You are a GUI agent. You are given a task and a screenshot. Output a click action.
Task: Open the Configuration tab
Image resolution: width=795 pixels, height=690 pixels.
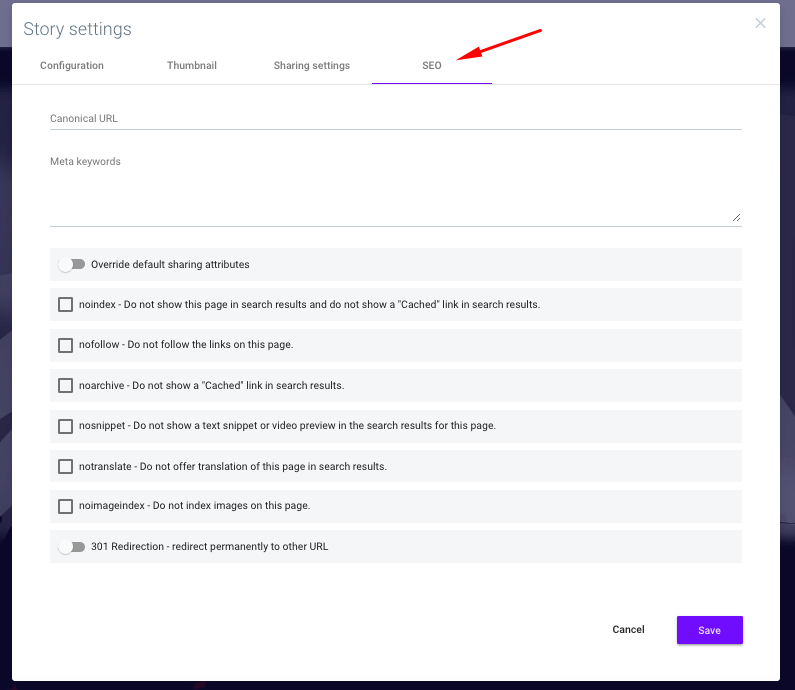(71, 65)
